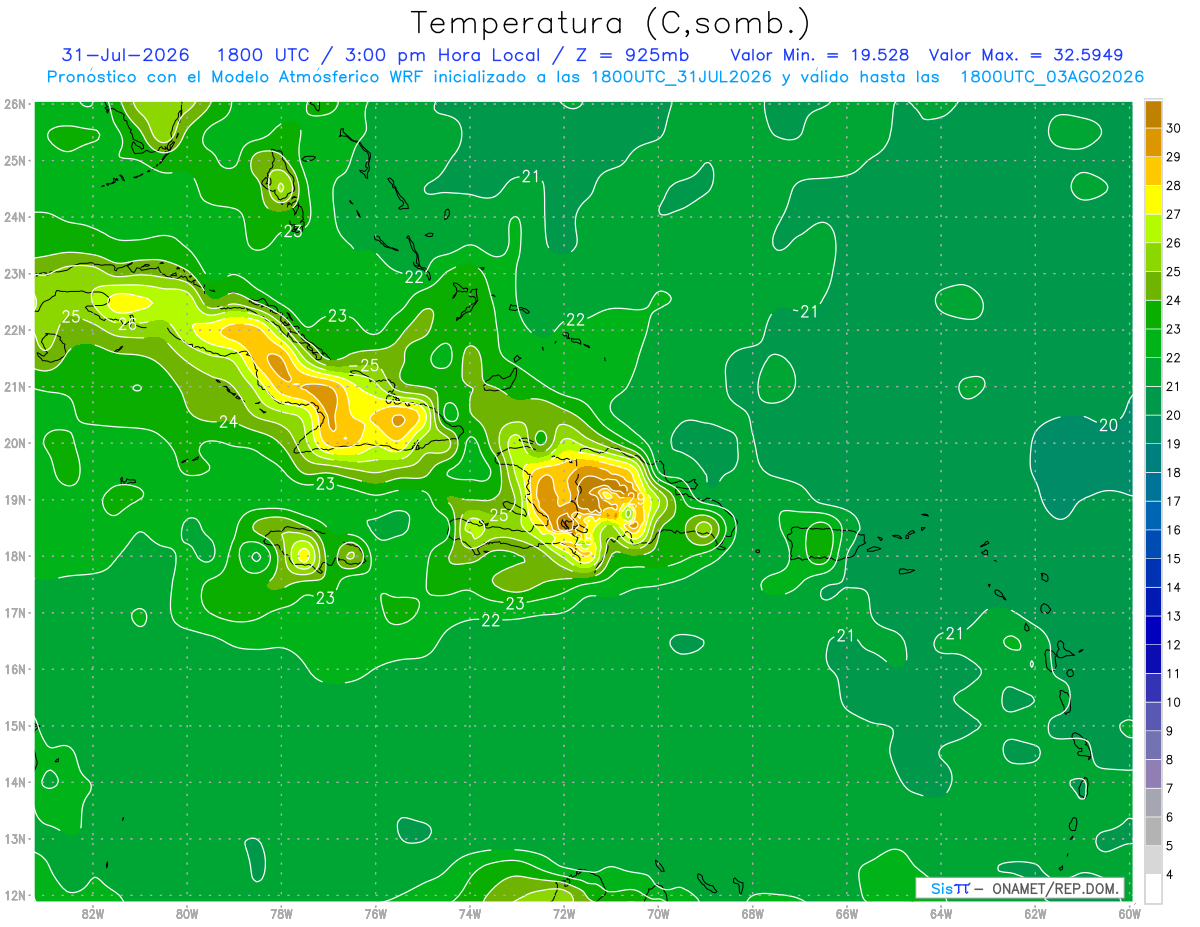Click 'Valor Min. = 19.528' text
Screen dimensions: 1200x927
[820, 55]
